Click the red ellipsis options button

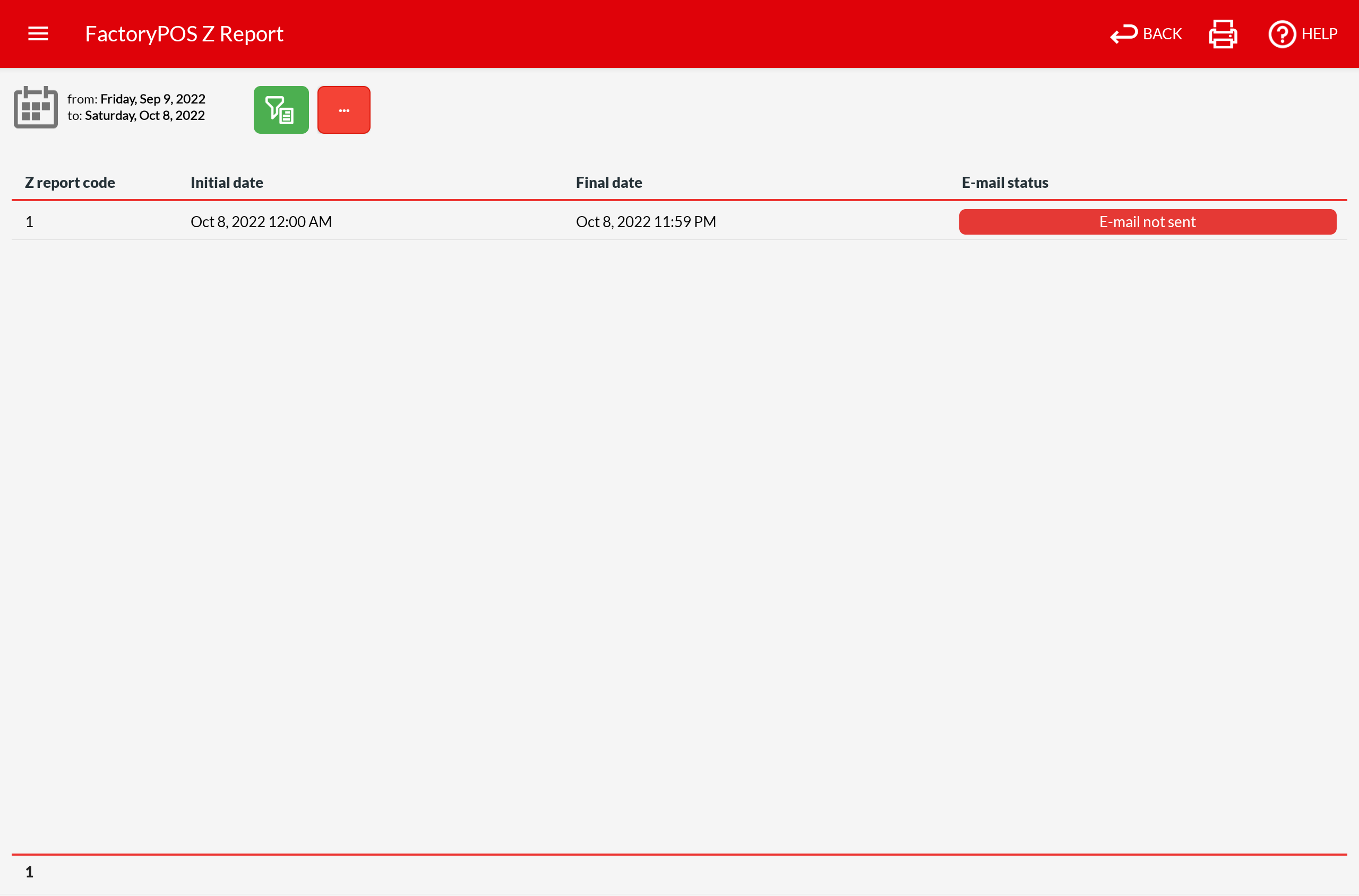pos(343,110)
